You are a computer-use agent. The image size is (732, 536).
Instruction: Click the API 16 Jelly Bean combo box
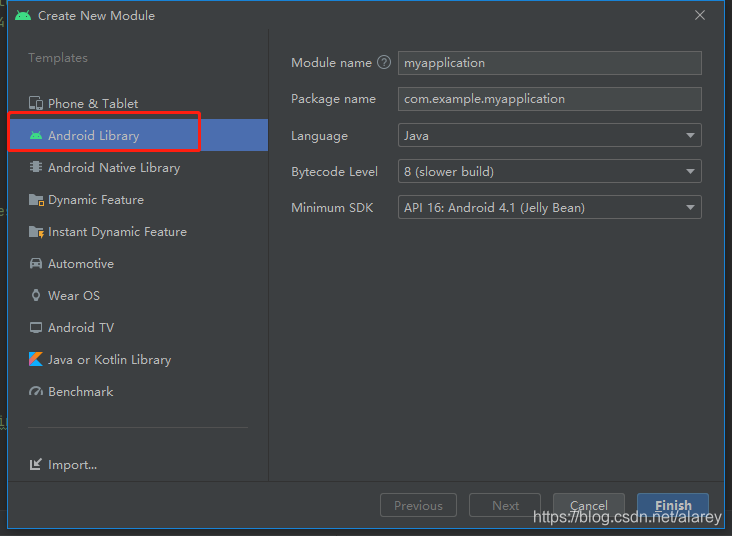pyautogui.click(x=549, y=207)
